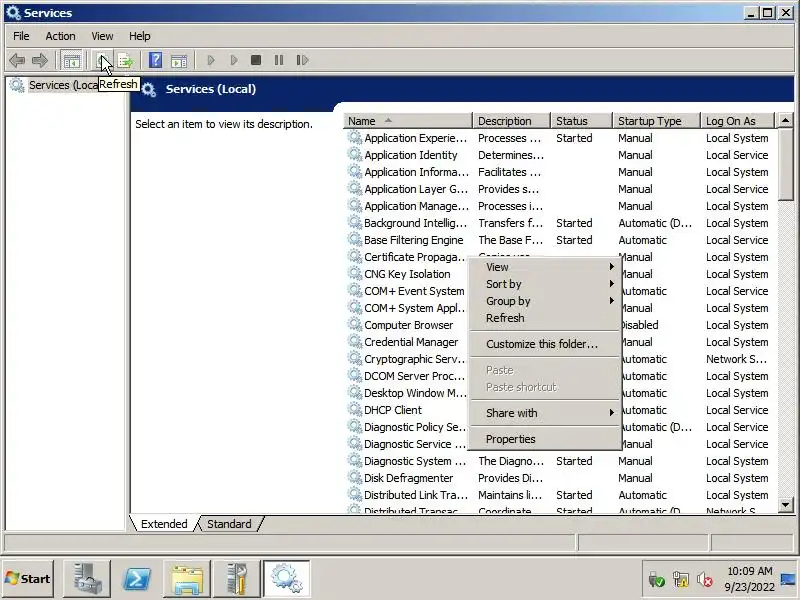Click the Forward arrow toolbar icon
This screenshot has height=600, width=800.
coord(40,61)
